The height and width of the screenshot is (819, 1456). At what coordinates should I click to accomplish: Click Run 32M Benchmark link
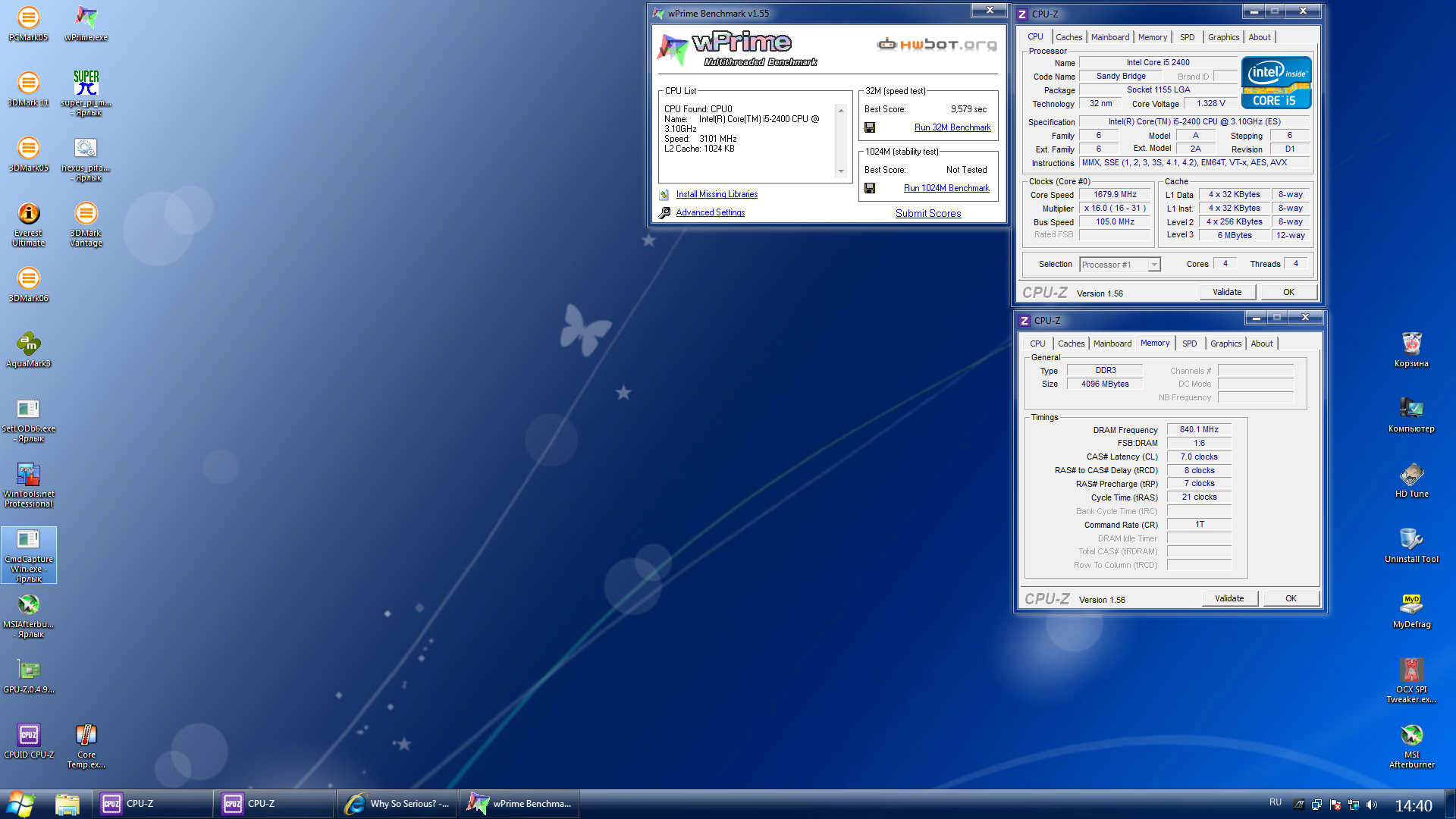click(952, 127)
